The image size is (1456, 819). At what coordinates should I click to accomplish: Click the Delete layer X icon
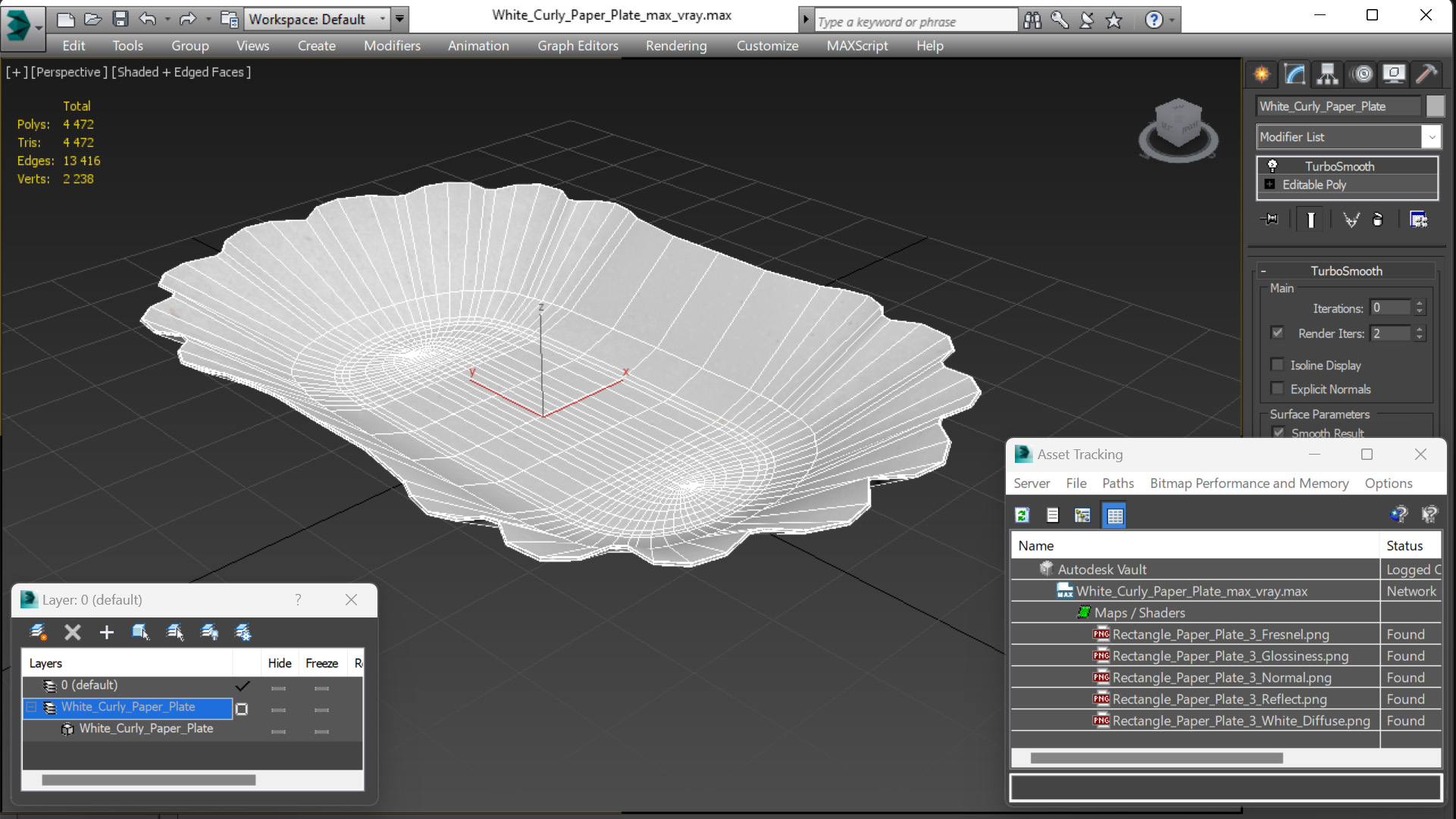click(x=72, y=632)
